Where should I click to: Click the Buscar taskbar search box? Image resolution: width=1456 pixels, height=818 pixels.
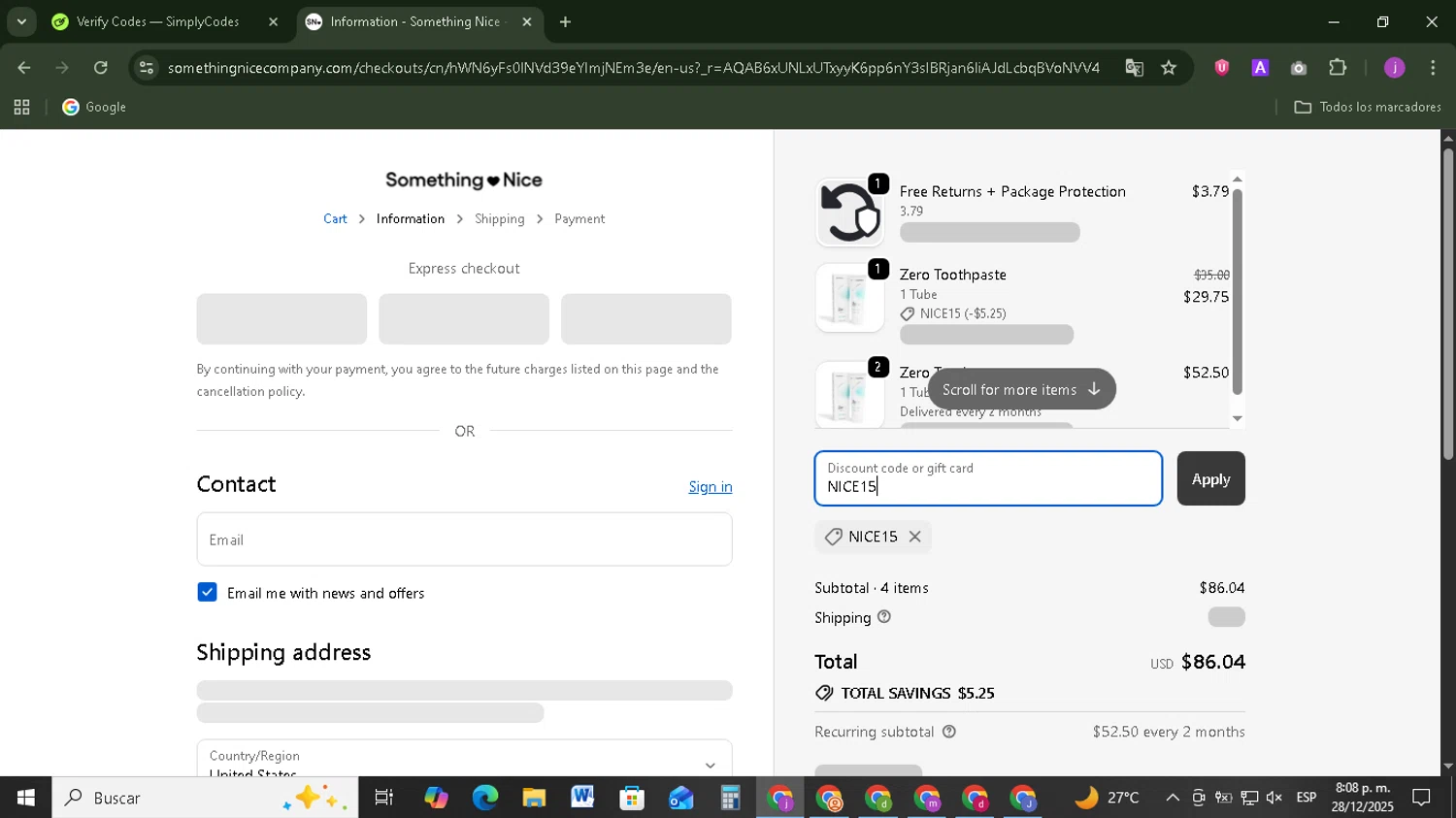click(x=205, y=798)
